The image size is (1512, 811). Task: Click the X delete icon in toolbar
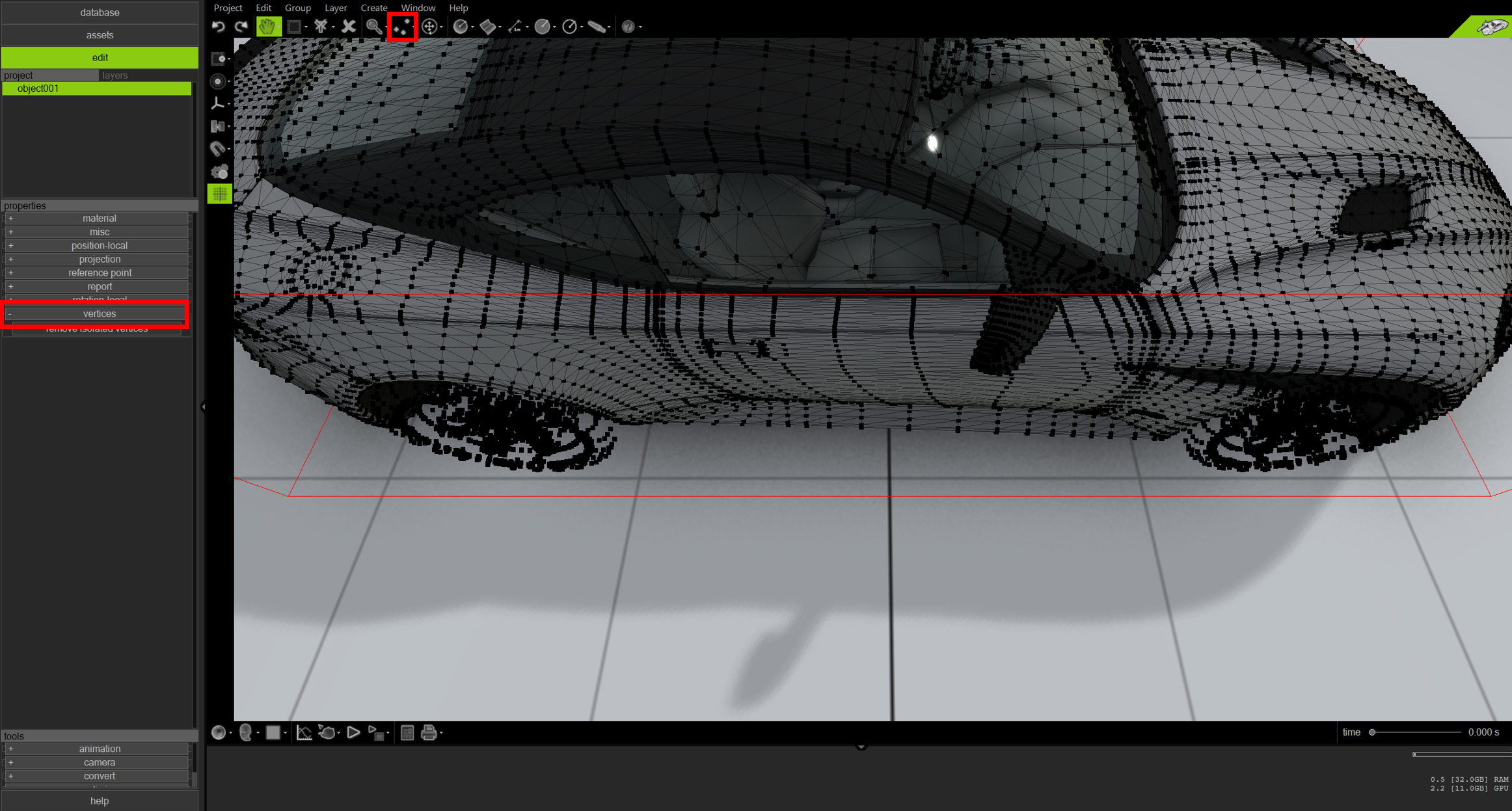pyautogui.click(x=349, y=27)
